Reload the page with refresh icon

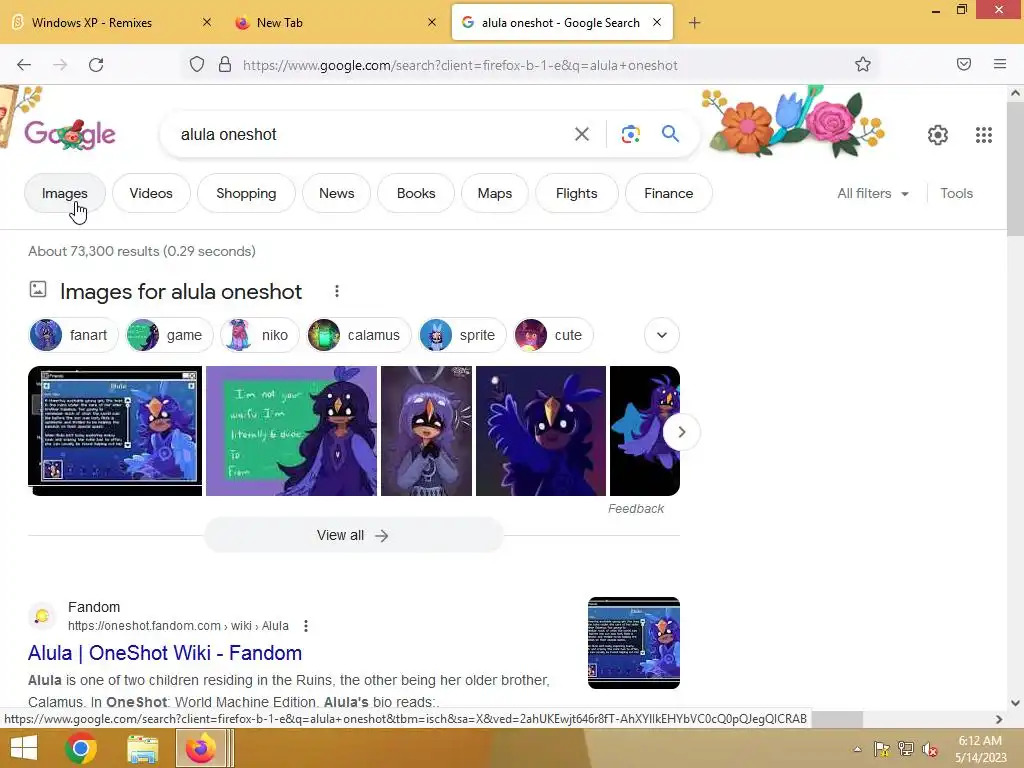tap(96, 65)
